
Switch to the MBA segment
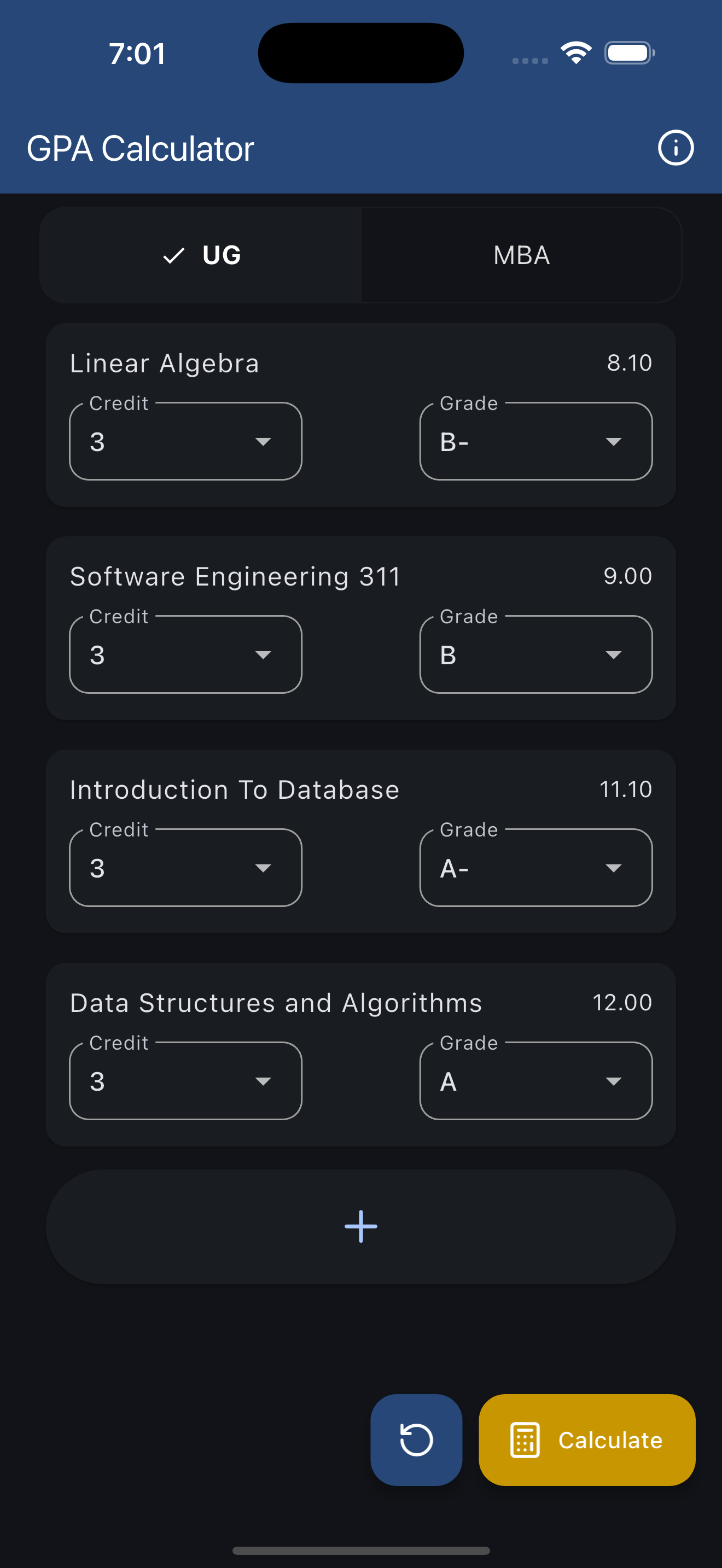point(521,255)
